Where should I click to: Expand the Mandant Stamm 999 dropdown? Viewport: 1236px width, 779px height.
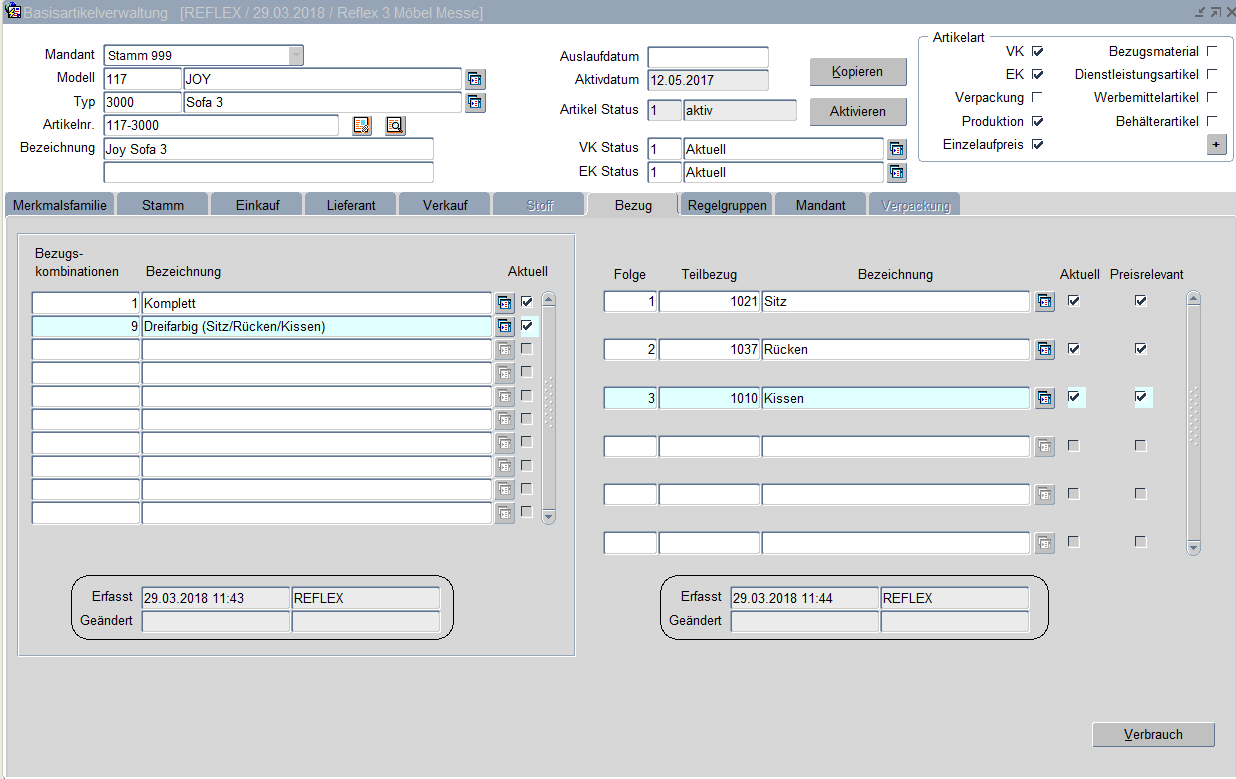click(x=296, y=56)
